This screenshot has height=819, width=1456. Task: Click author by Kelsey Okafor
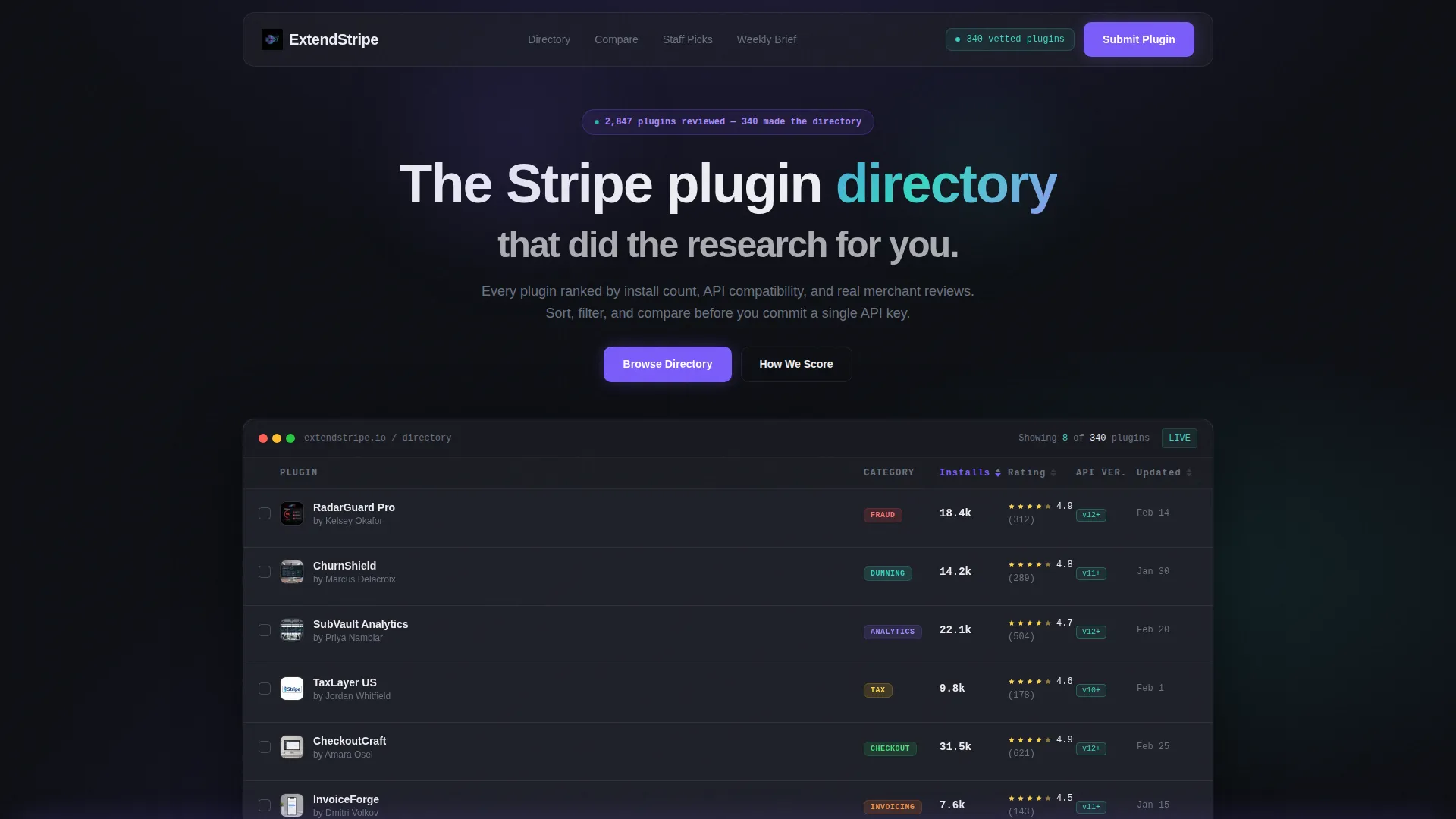(x=347, y=521)
